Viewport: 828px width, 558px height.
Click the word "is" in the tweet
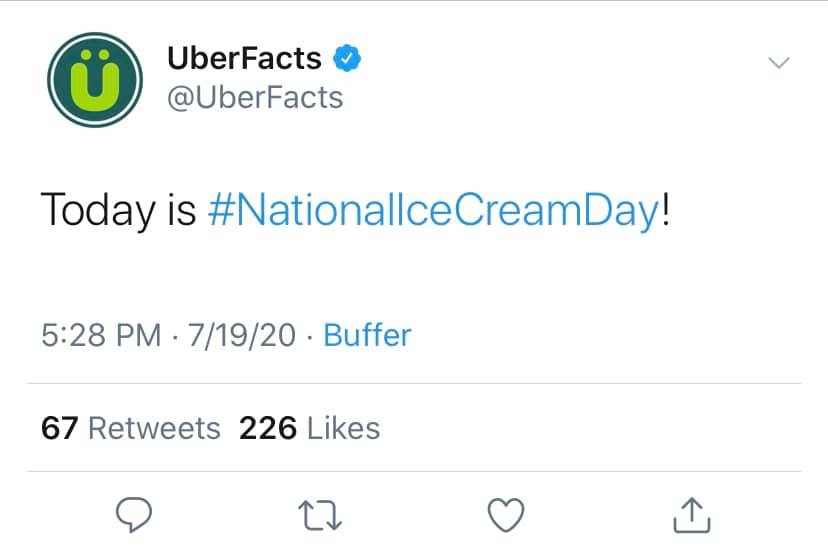pyautogui.click(x=179, y=212)
